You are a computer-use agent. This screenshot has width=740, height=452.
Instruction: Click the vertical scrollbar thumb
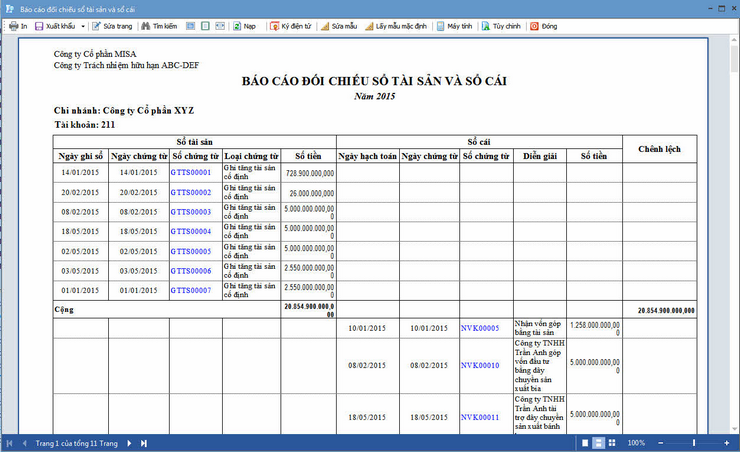[734, 59]
